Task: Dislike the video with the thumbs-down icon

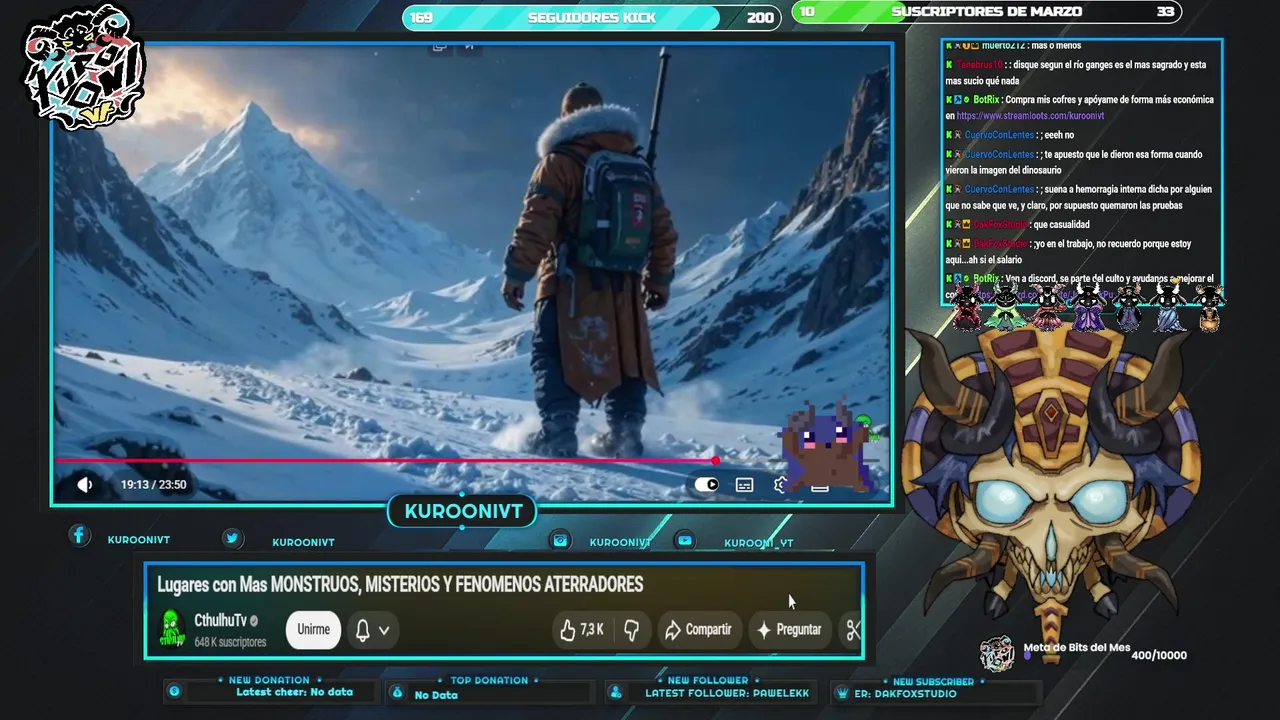Action: pos(631,630)
